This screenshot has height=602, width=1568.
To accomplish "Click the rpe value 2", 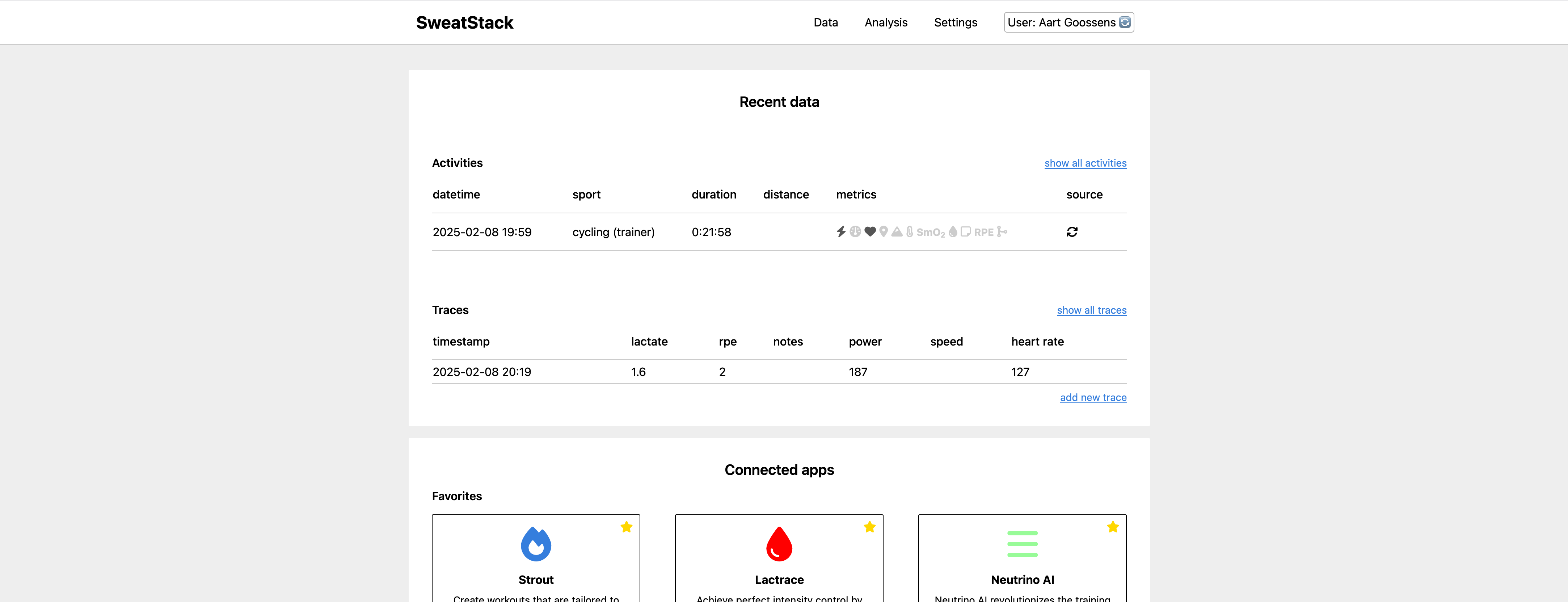I will pyautogui.click(x=722, y=372).
